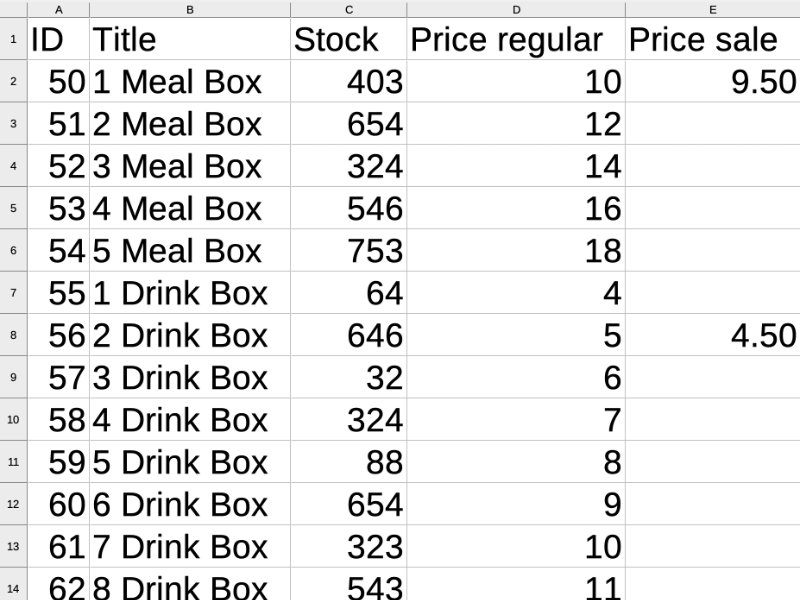This screenshot has height=600, width=800.
Task: Click the Title header cell
Action: click(x=190, y=39)
